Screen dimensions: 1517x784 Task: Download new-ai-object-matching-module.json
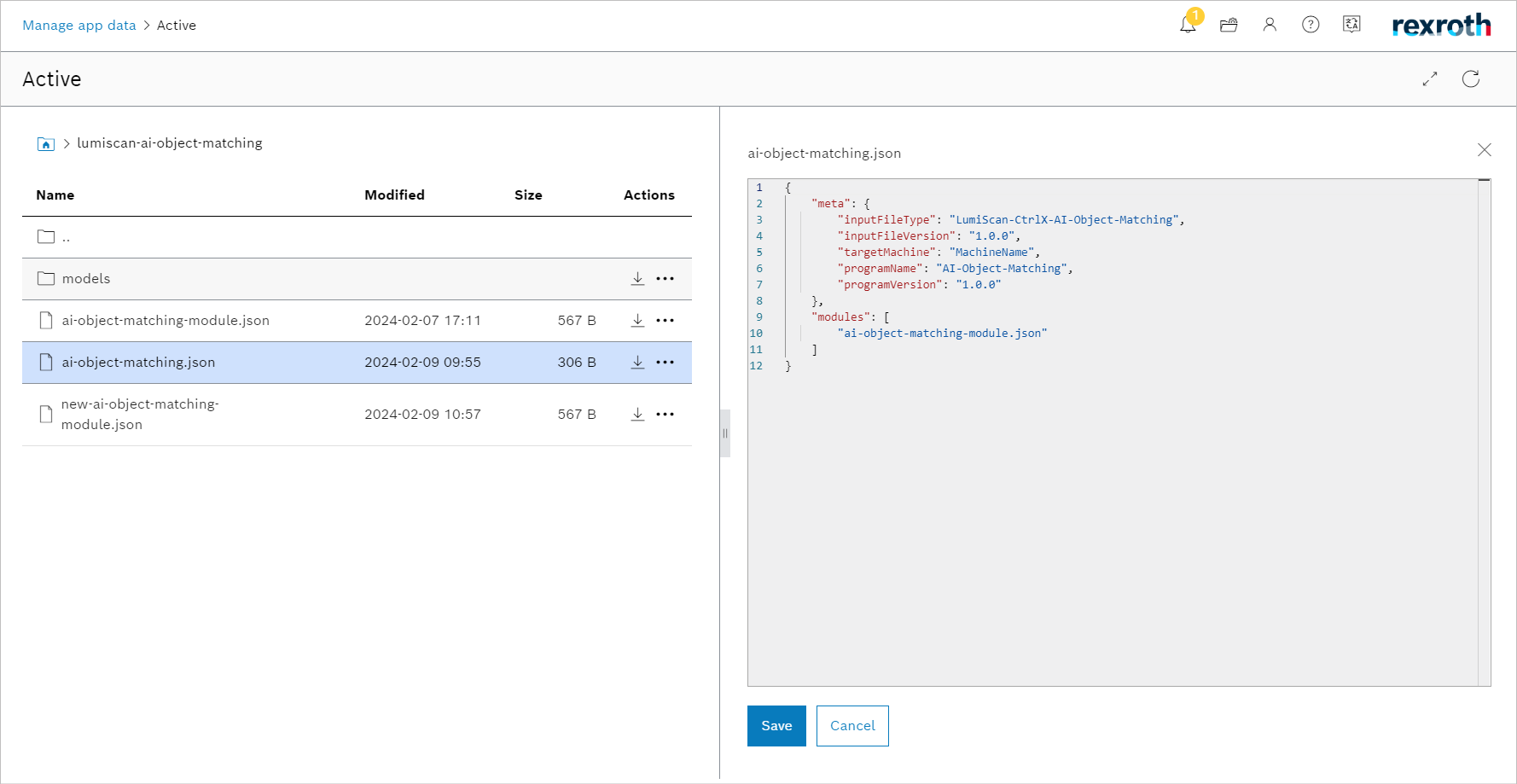click(x=637, y=415)
